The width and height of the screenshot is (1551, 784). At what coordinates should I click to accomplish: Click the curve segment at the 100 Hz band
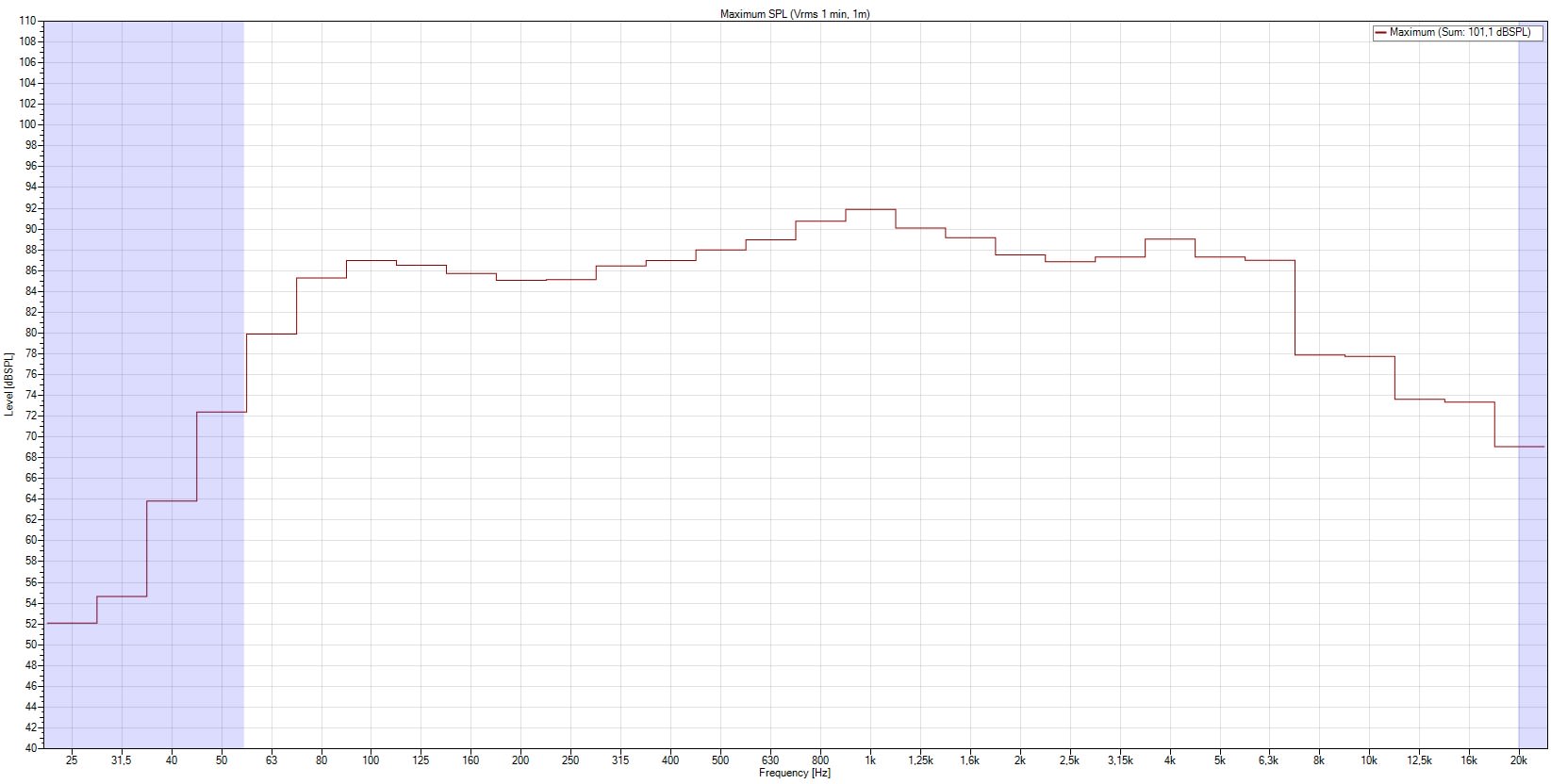tap(371, 260)
